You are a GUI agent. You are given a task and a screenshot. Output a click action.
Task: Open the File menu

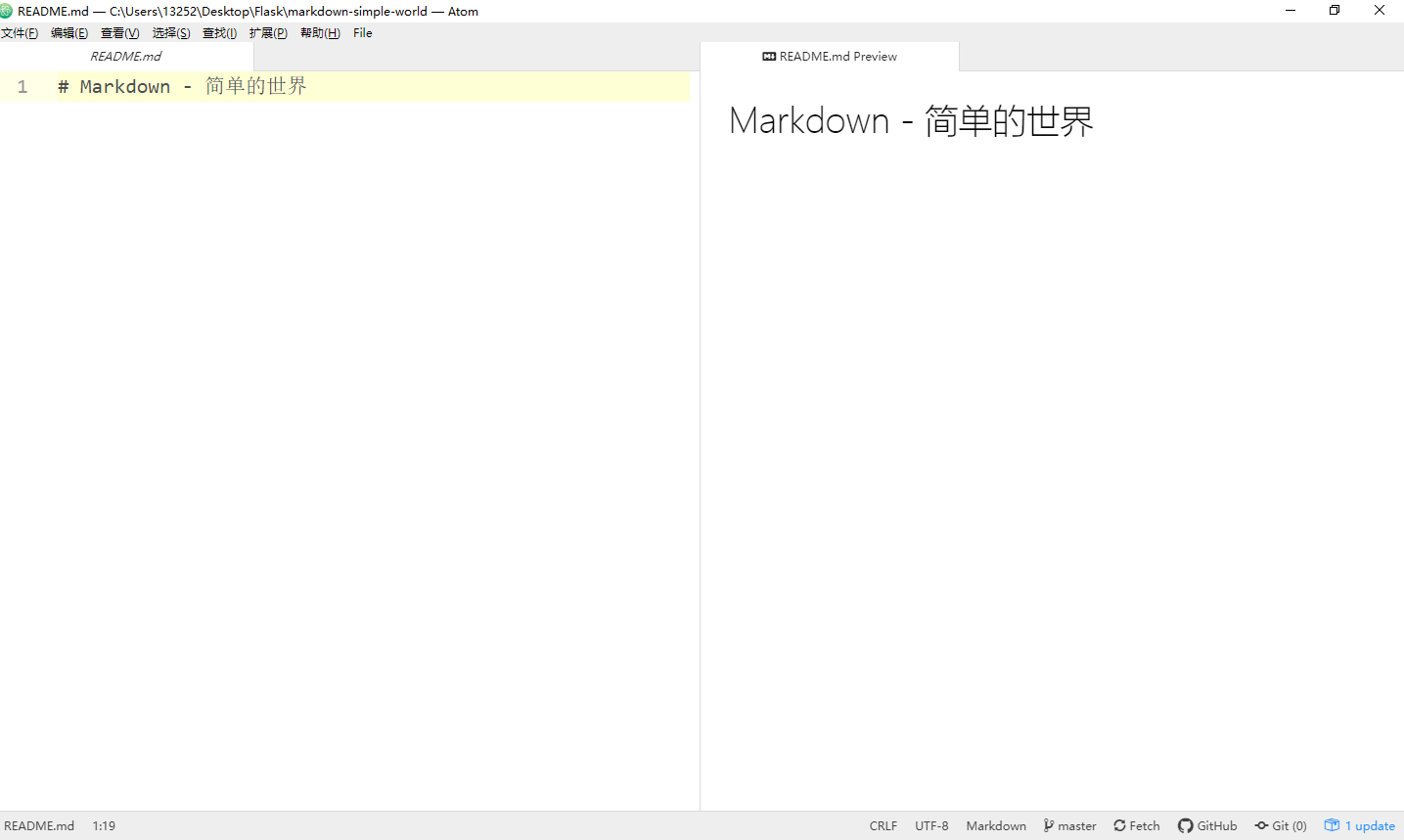[x=363, y=33]
